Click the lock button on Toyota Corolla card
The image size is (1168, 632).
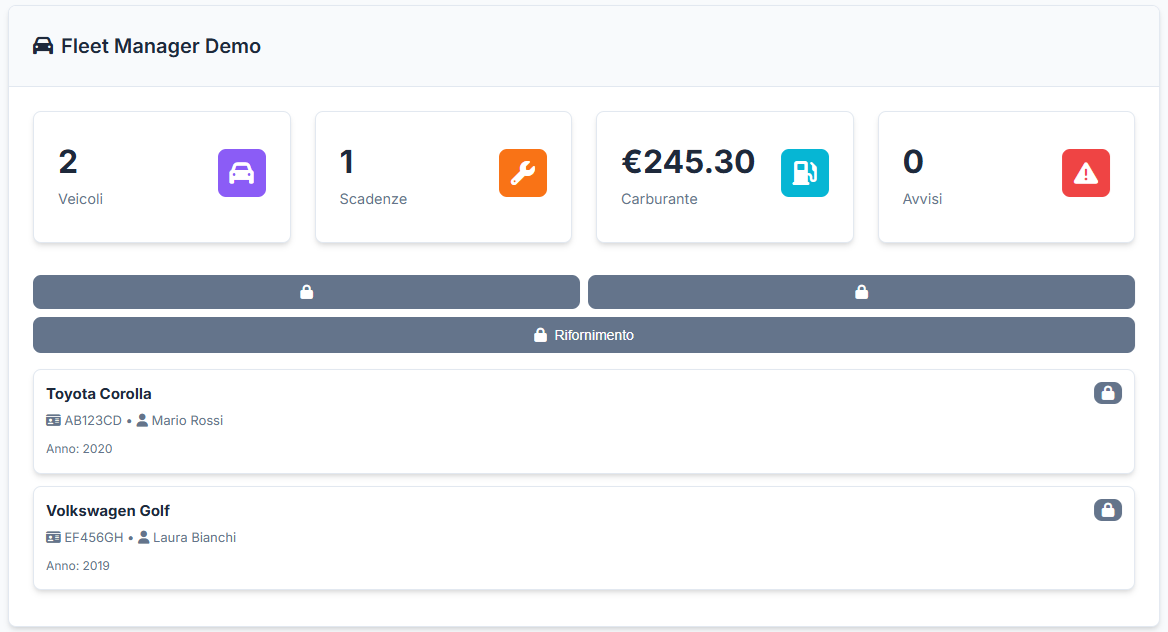[1107, 393]
